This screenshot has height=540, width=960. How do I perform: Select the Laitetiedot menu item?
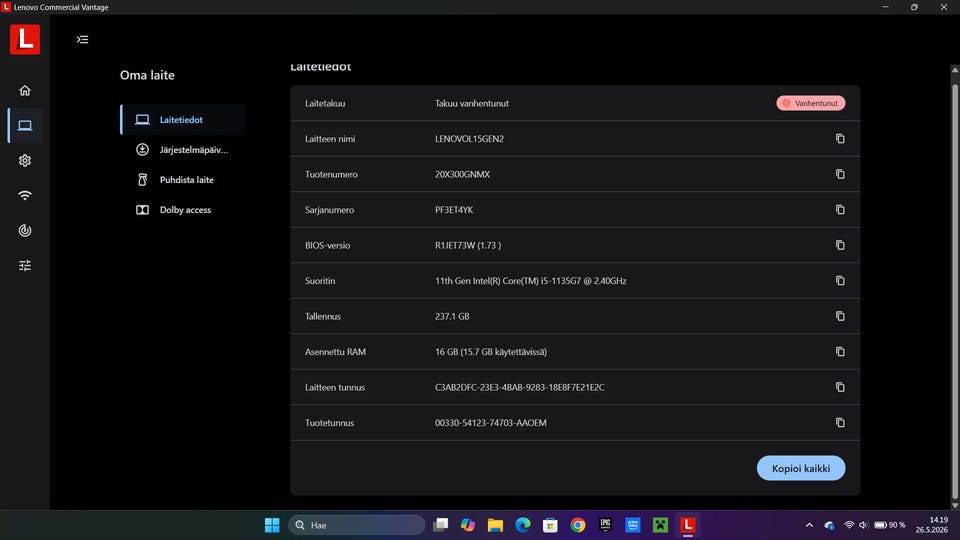click(182, 120)
